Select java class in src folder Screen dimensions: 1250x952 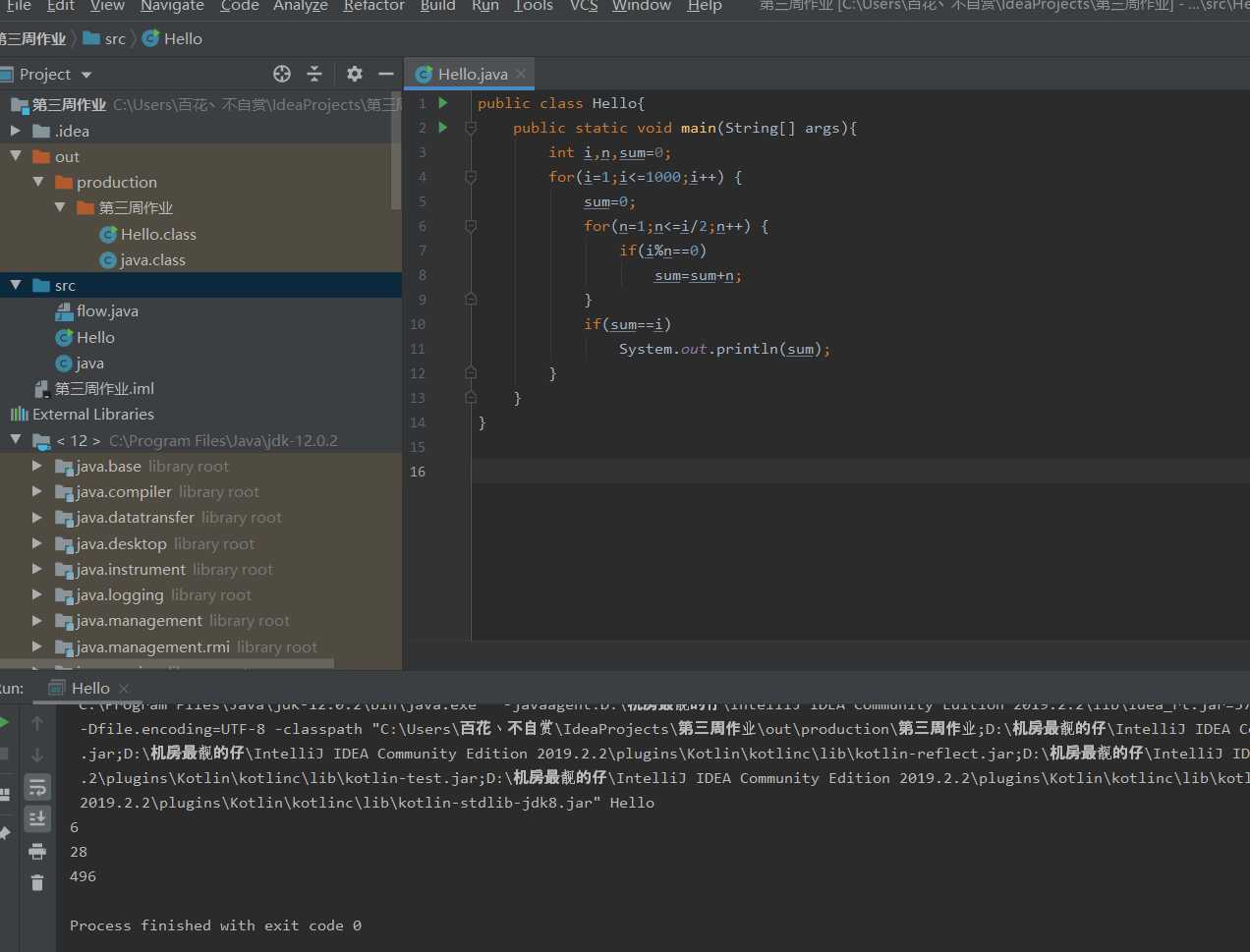(80, 363)
